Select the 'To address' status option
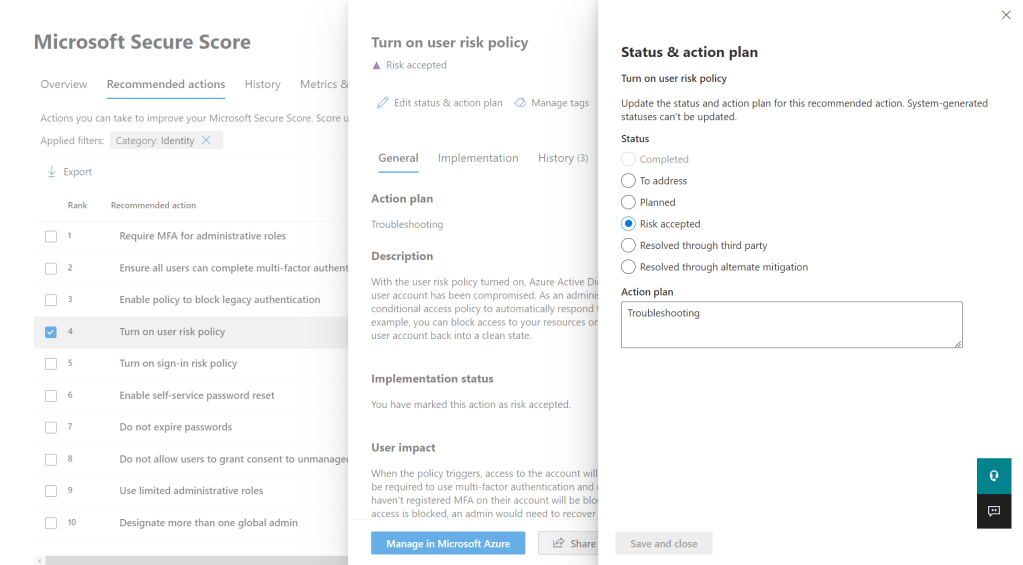Viewport: 1023px width, 565px height. click(x=628, y=181)
